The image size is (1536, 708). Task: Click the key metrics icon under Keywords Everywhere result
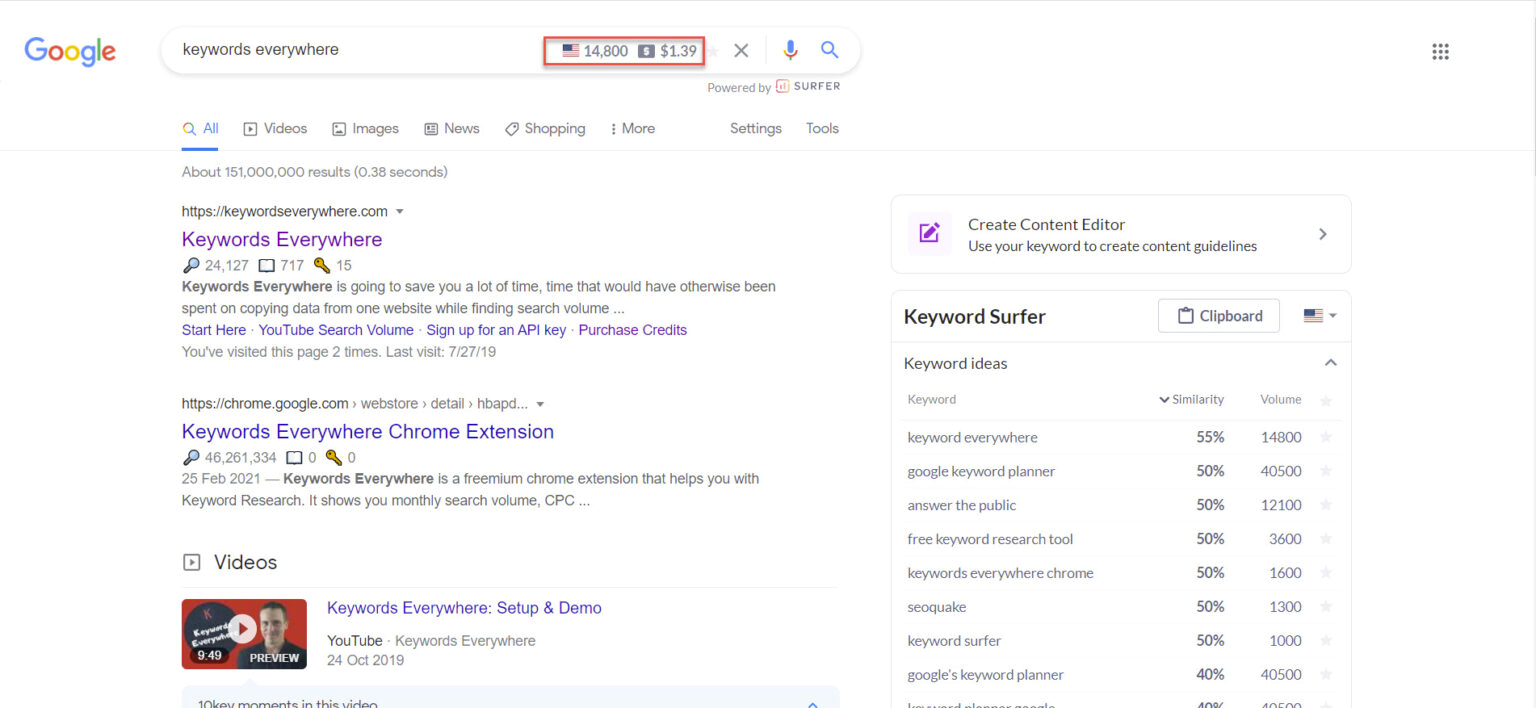322,265
